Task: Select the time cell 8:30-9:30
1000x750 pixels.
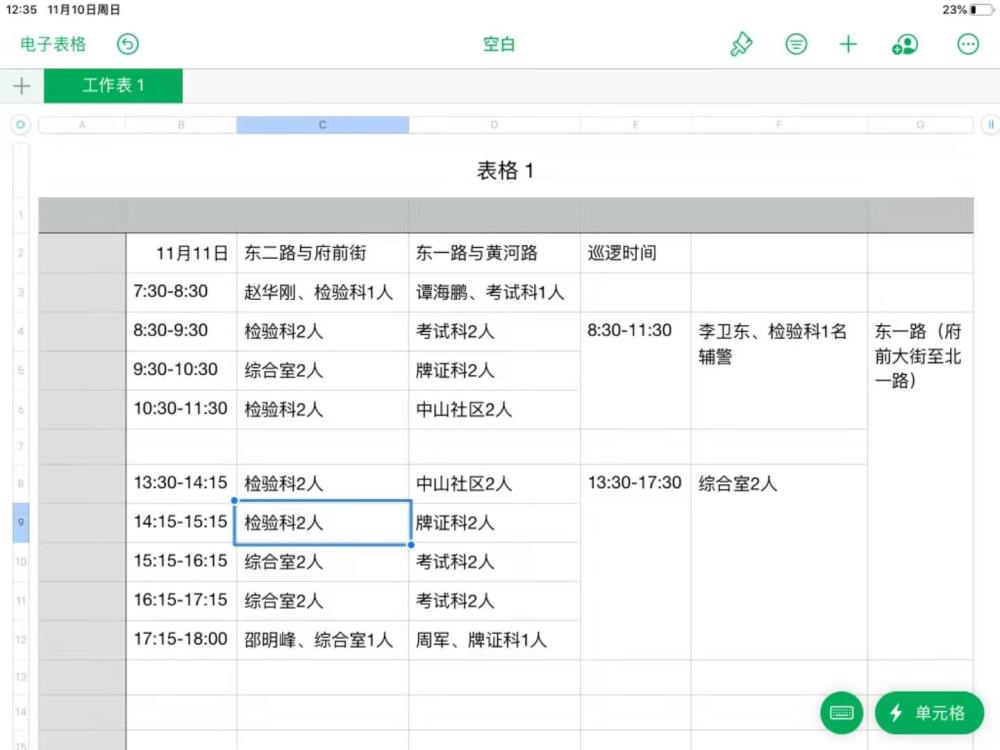Action: pos(181,331)
